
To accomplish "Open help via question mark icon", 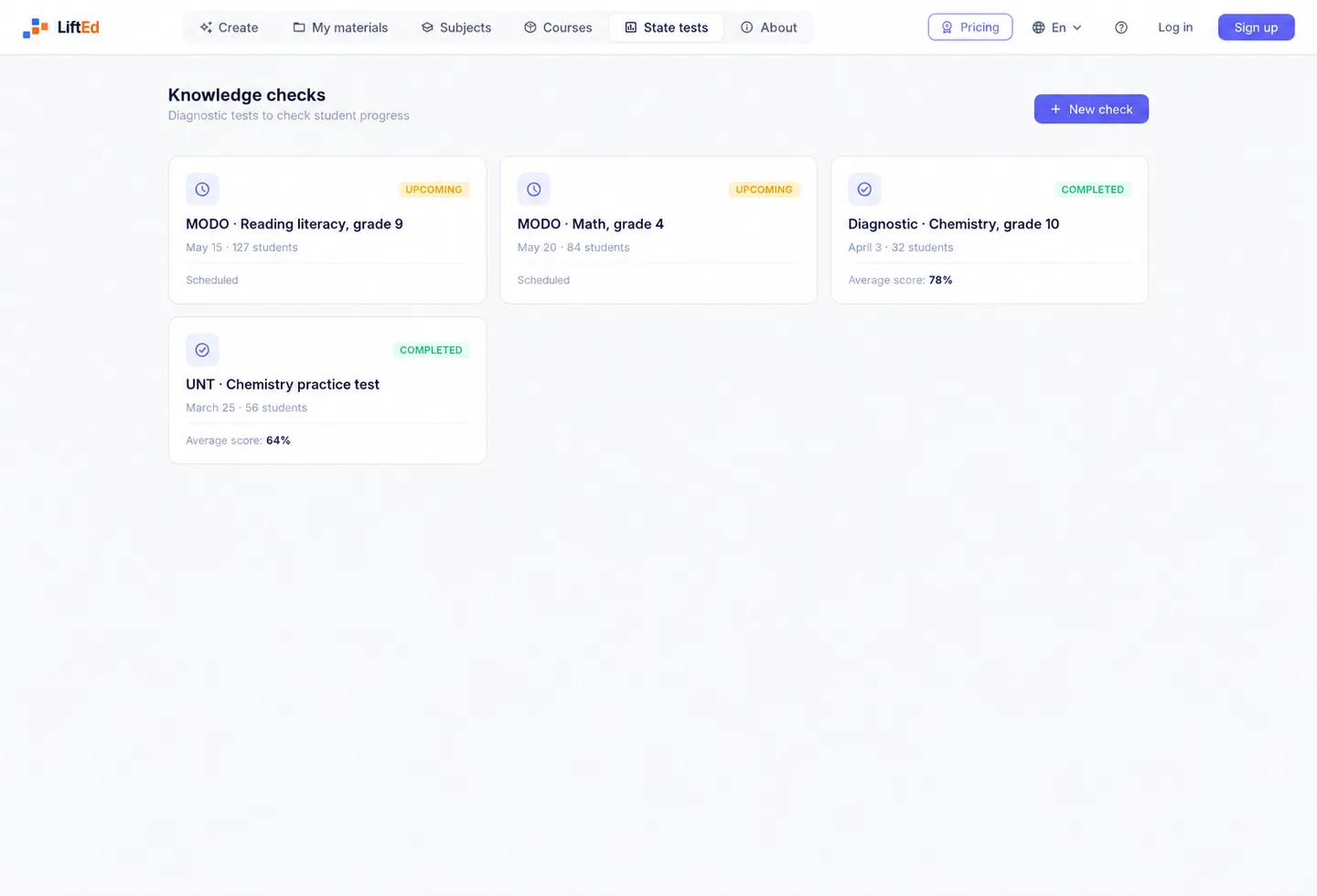I will [x=1121, y=27].
